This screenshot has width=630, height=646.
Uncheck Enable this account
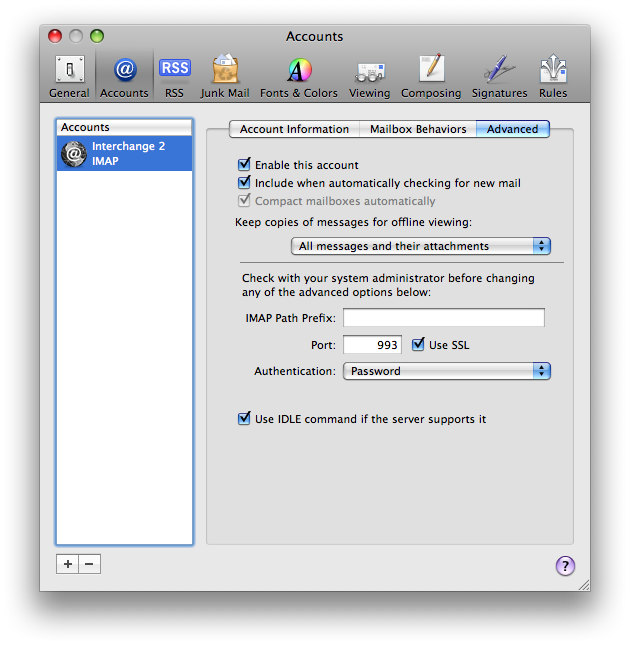244,165
